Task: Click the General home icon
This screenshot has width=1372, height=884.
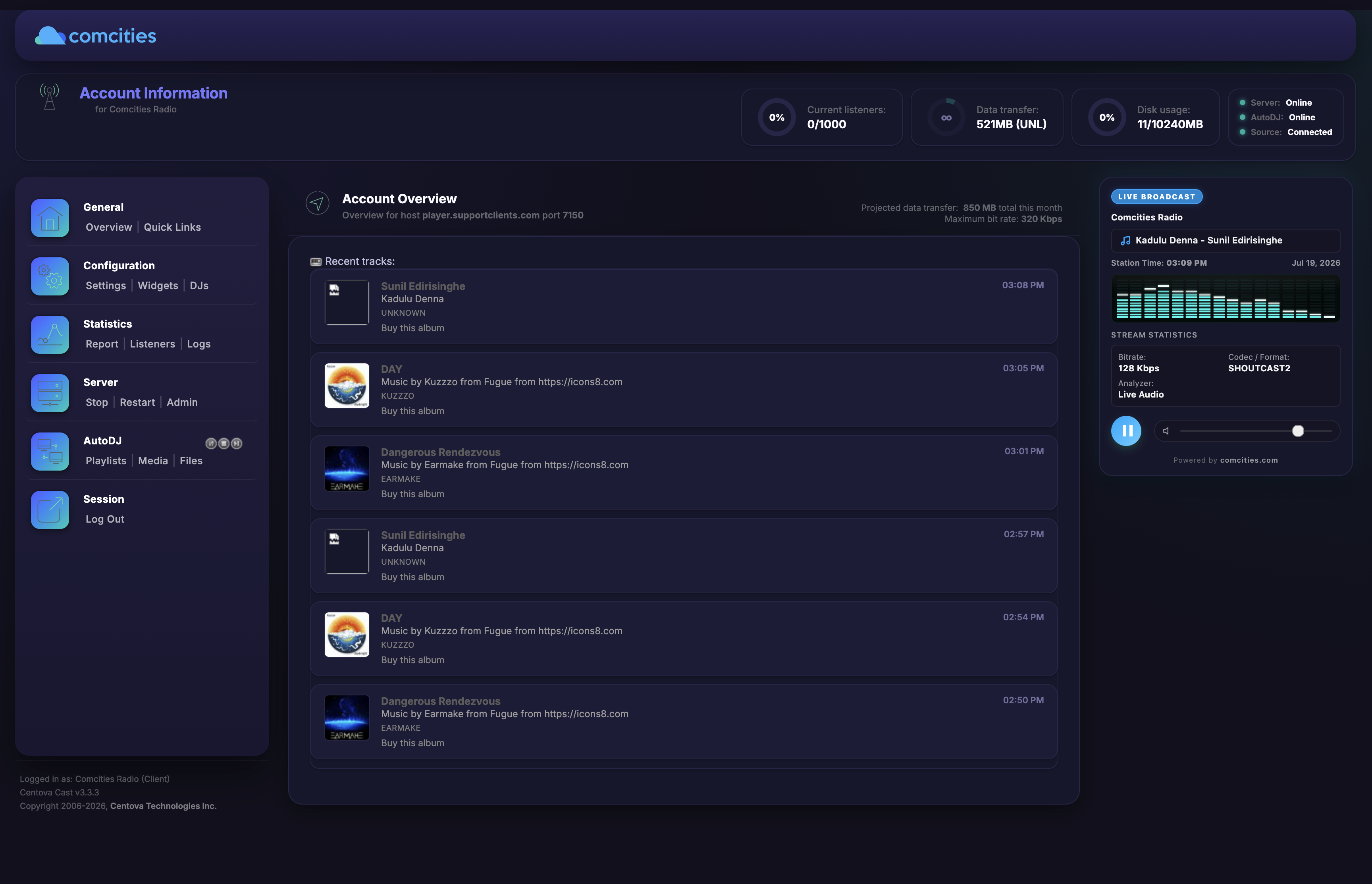Action: coord(50,218)
